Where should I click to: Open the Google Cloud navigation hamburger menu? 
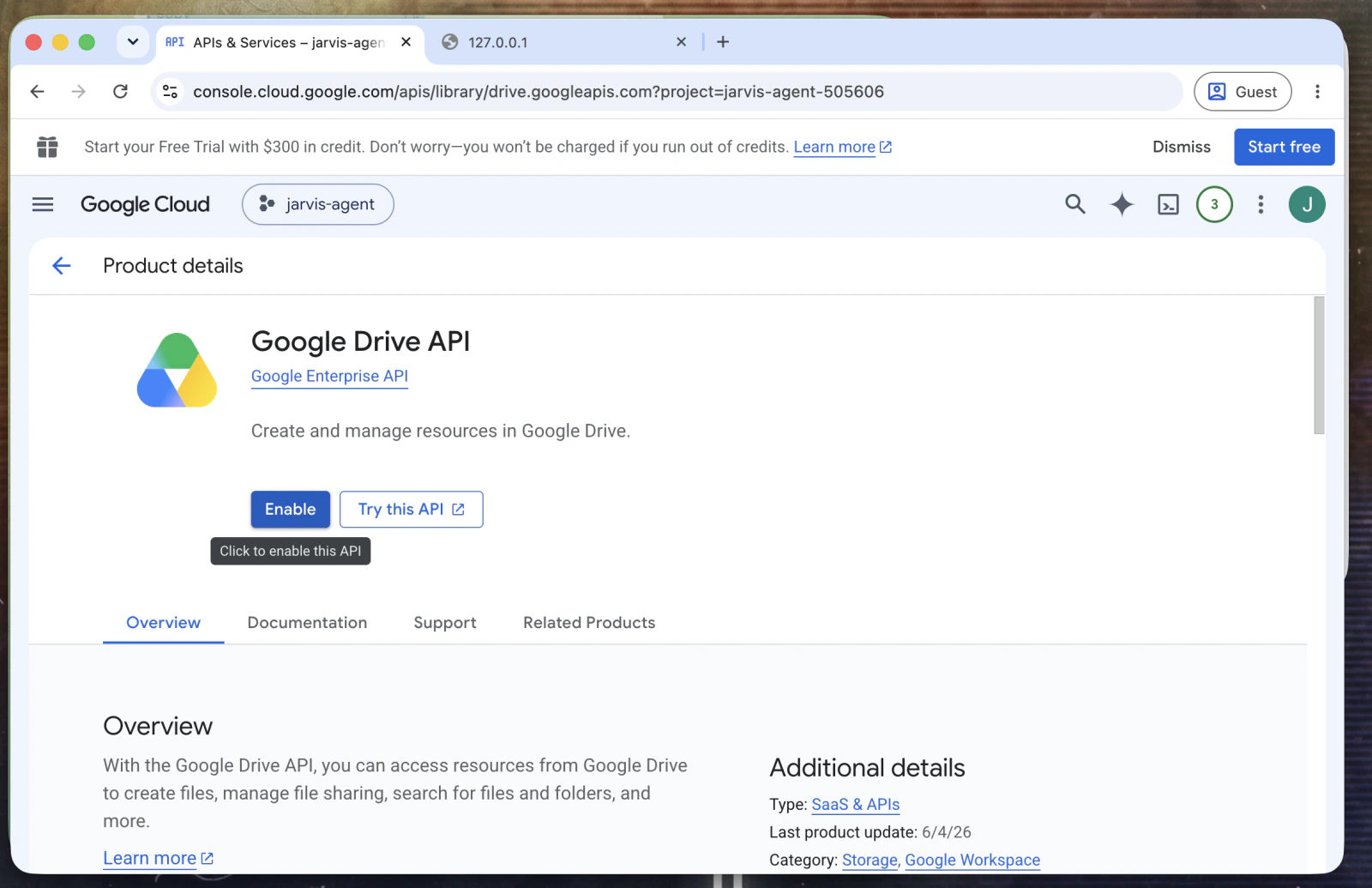(43, 204)
